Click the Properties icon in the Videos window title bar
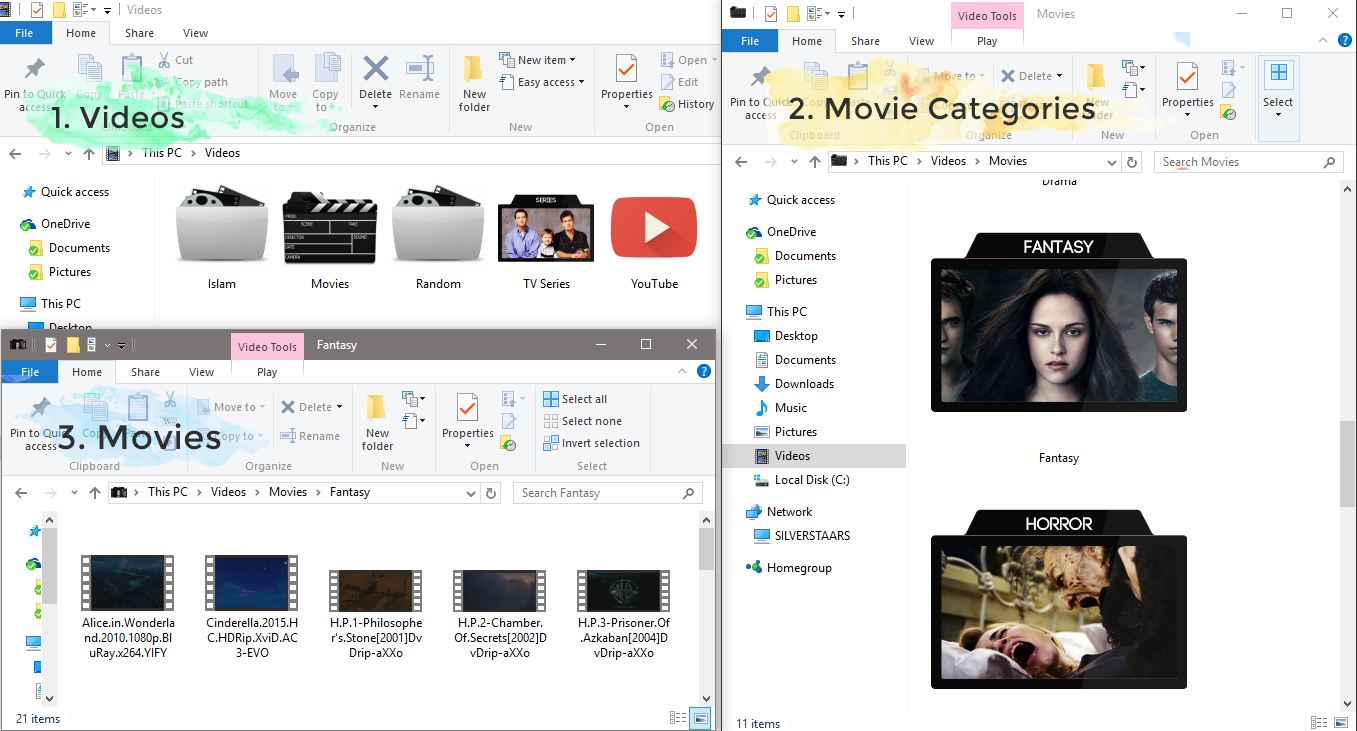Viewport: 1357px width, 731px height. point(37,10)
